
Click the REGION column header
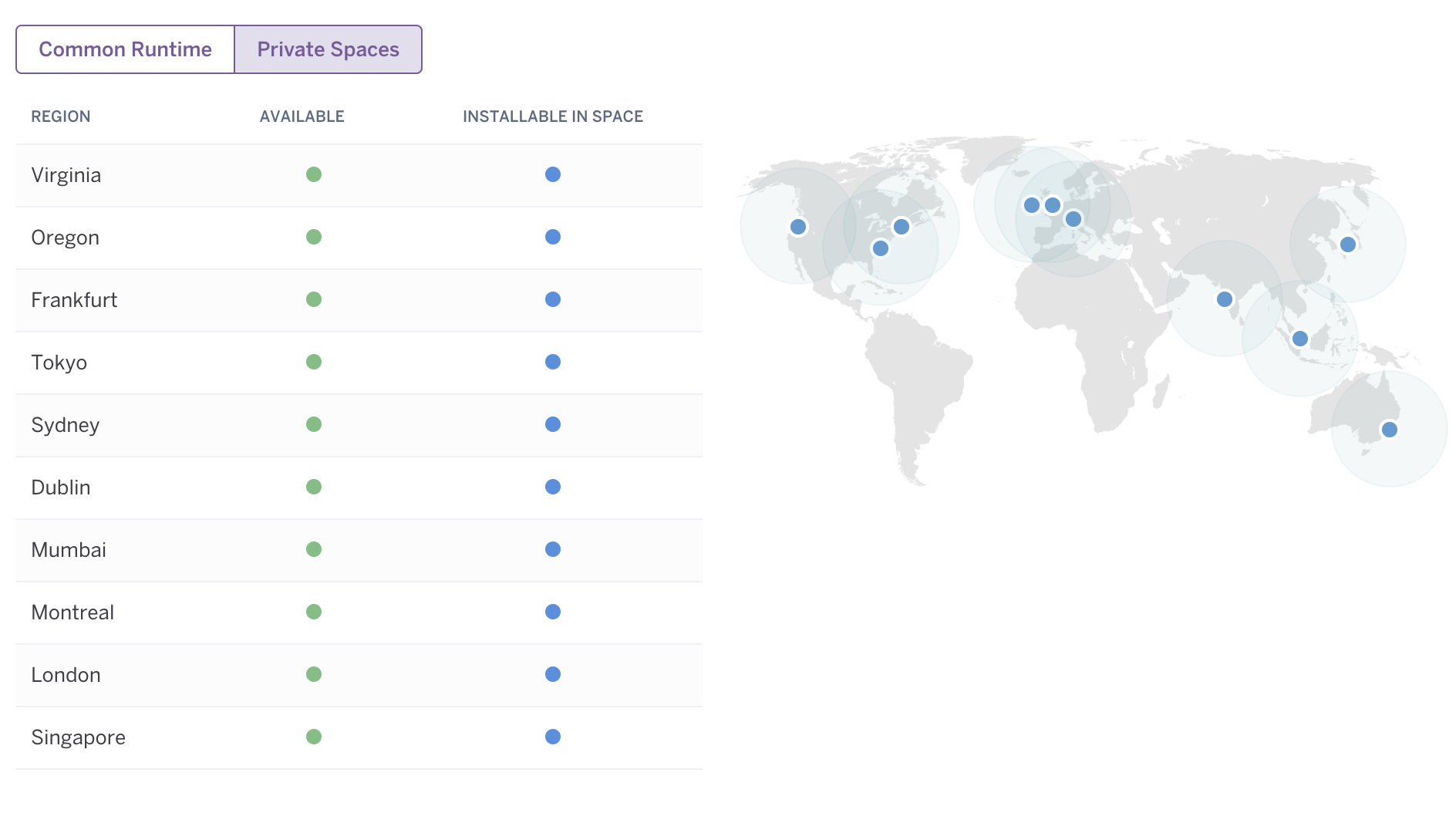tap(61, 116)
